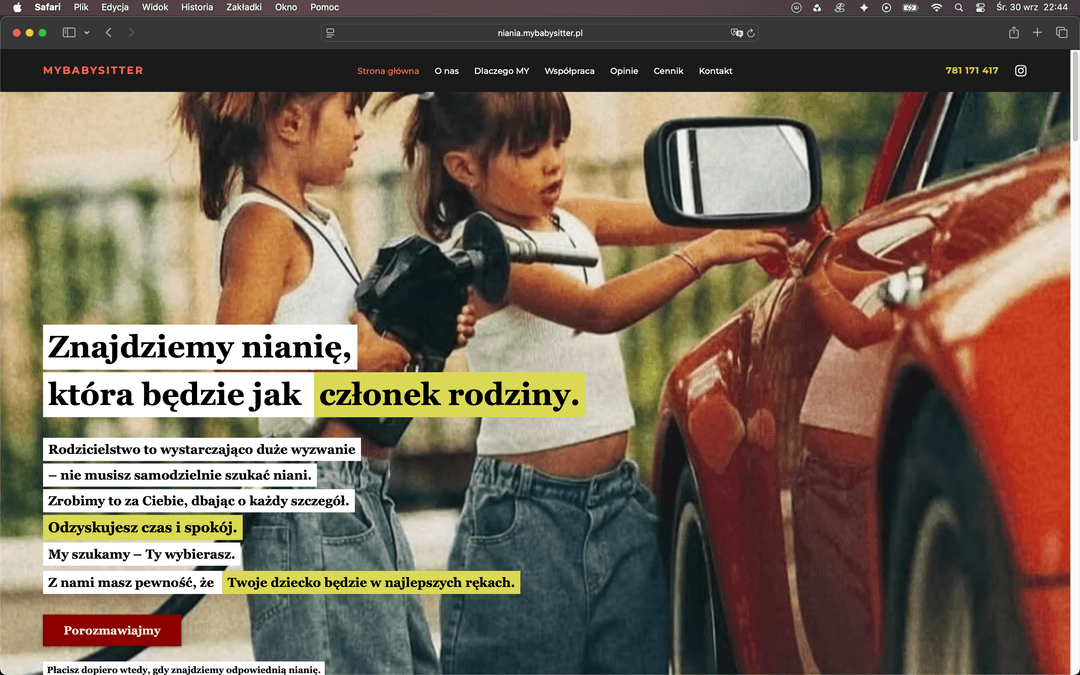Open the Widok menu
This screenshot has width=1080, height=675.
[155, 8]
